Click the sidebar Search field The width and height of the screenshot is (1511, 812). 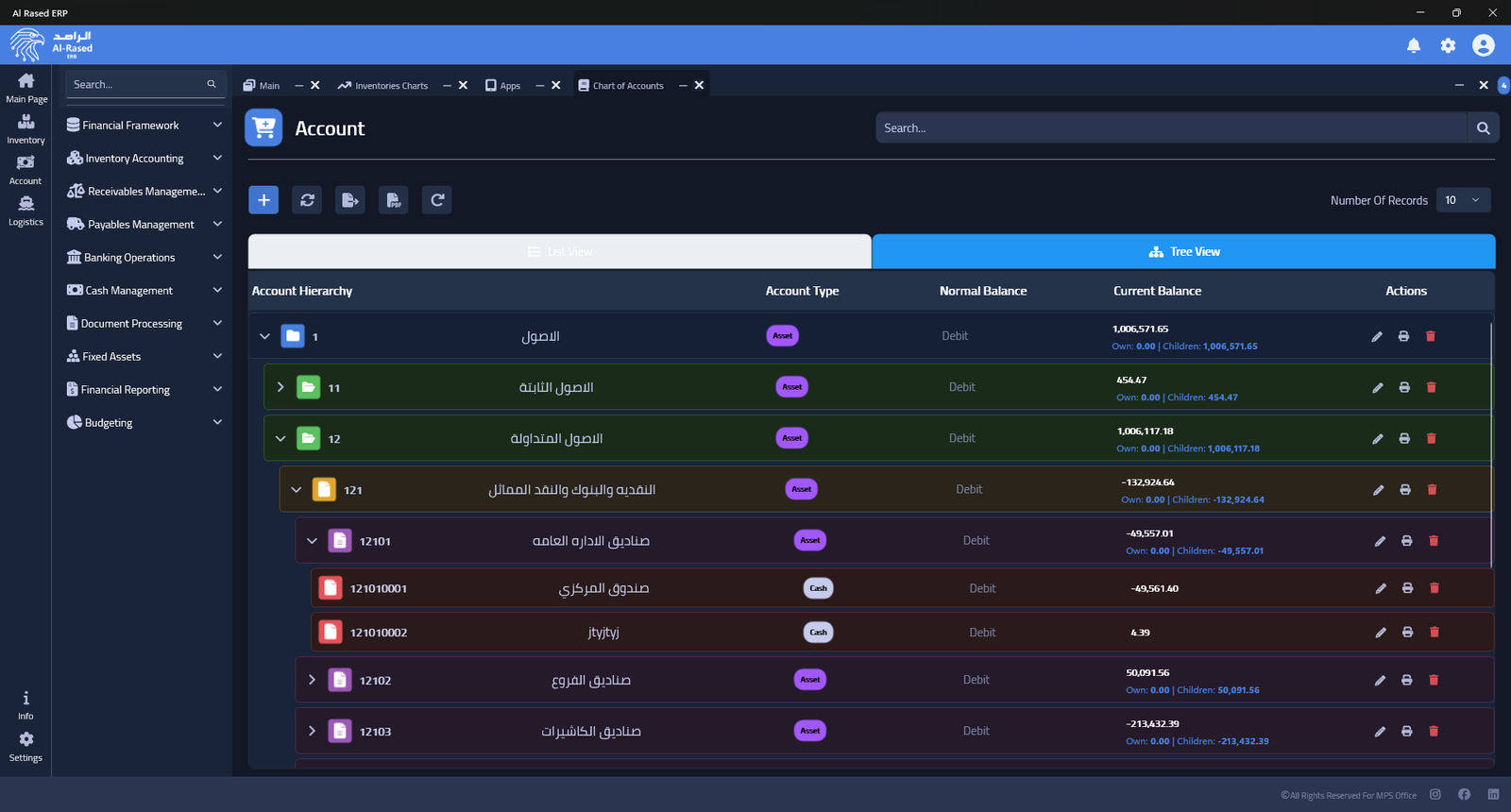137,84
